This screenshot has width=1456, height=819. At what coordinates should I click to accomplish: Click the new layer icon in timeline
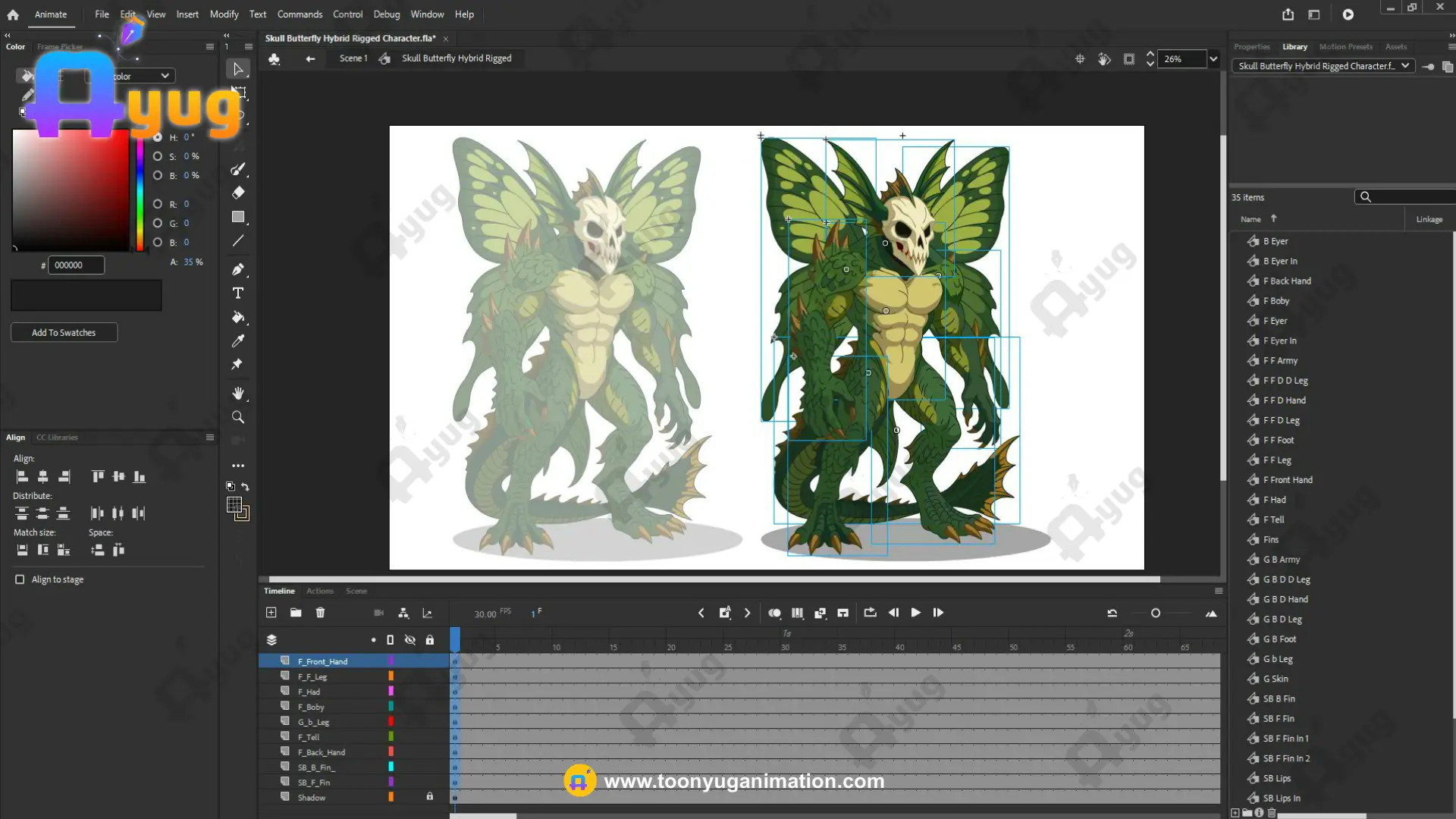pyautogui.click(x=271, y=613)
